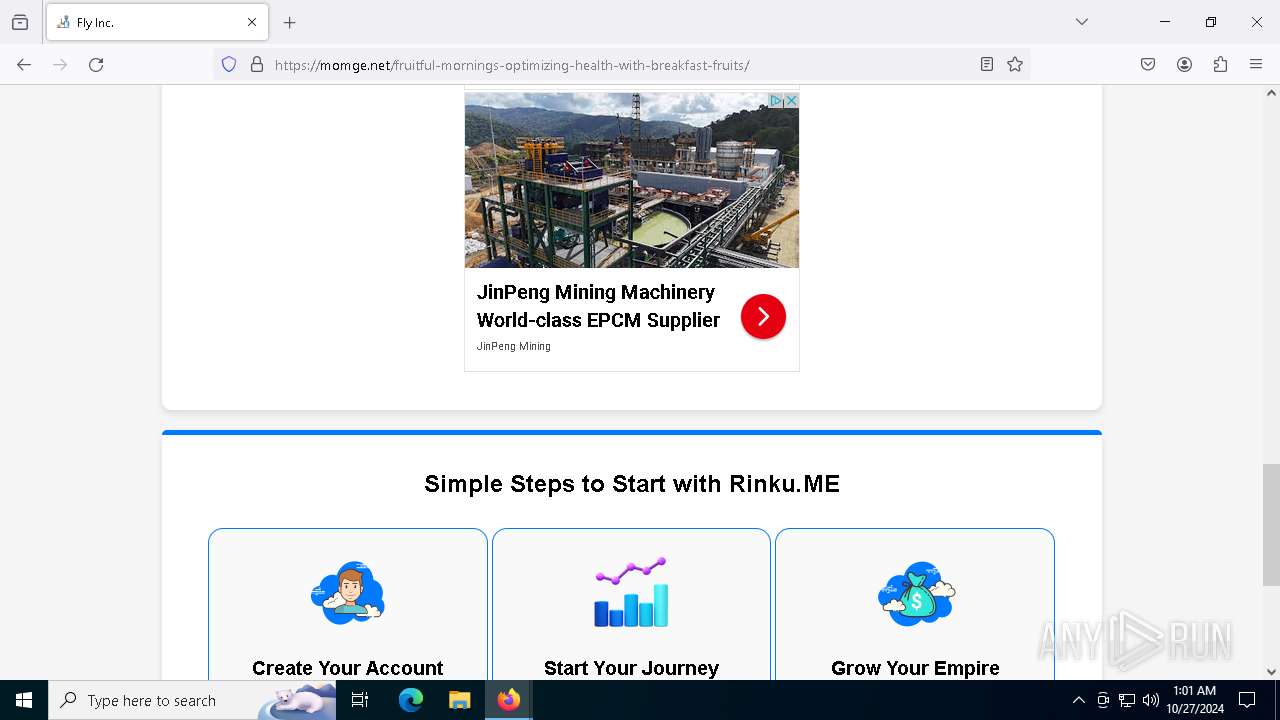Switch to Firefox taskbar icon

(509, 700)
